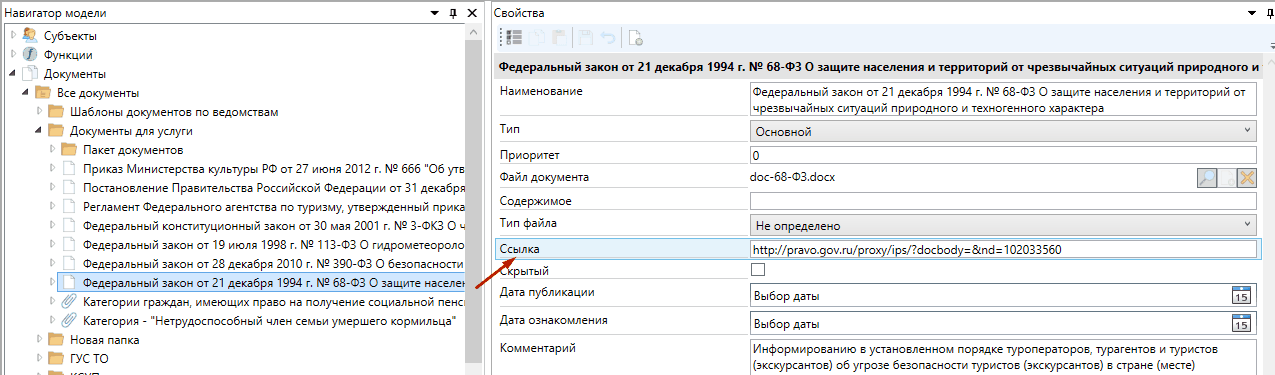The width and height of the screenshot is (1275, 375).
Task: Click the Комментарий text area
Action: pos(1002,357)
